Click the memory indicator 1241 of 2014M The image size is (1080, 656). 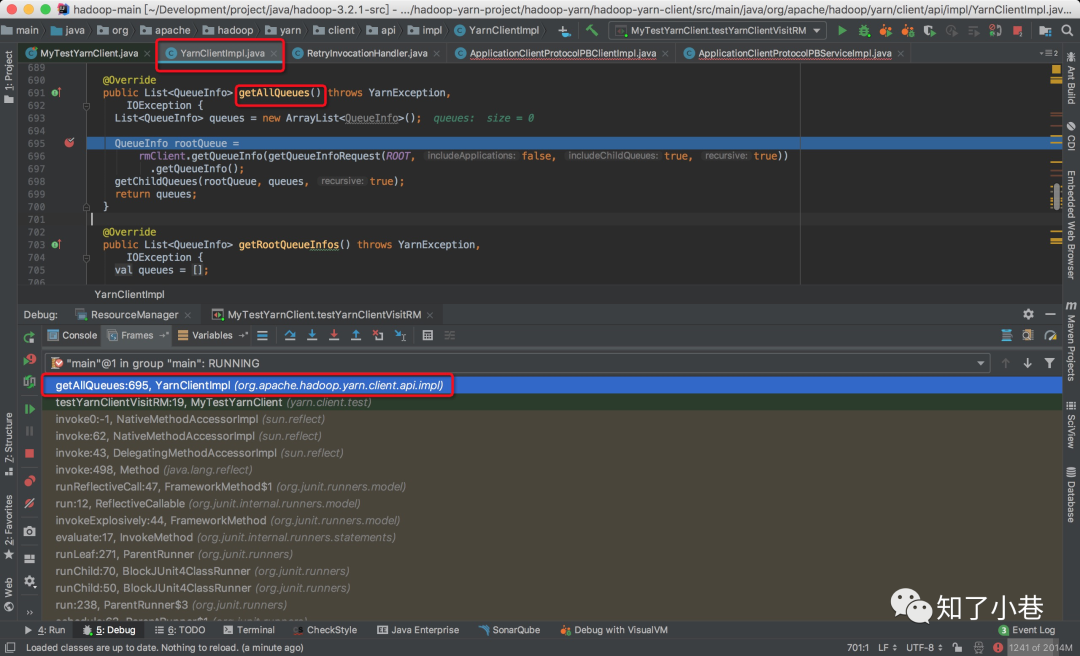coord(1040,648)
